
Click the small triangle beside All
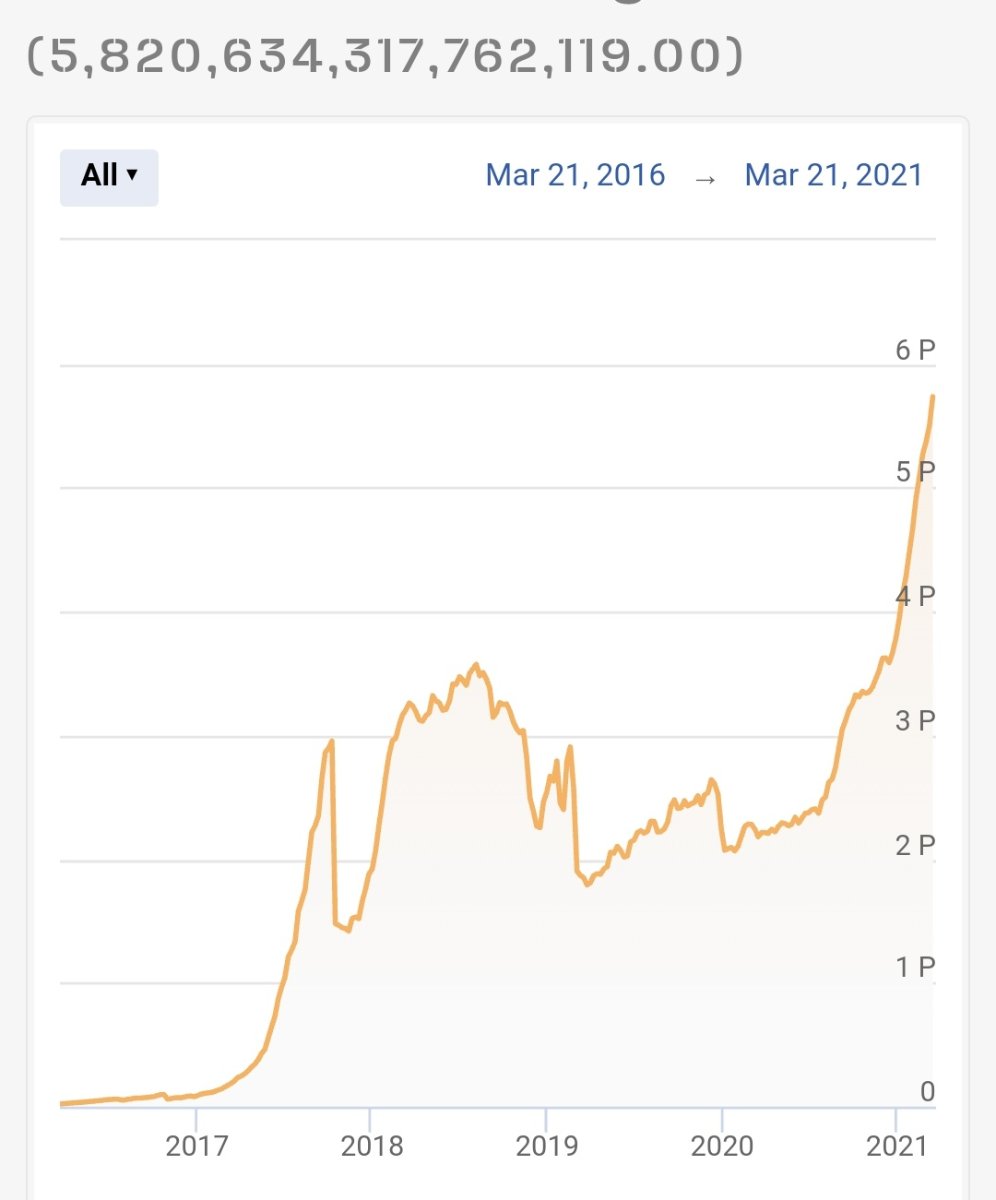(x=132, y=176)
